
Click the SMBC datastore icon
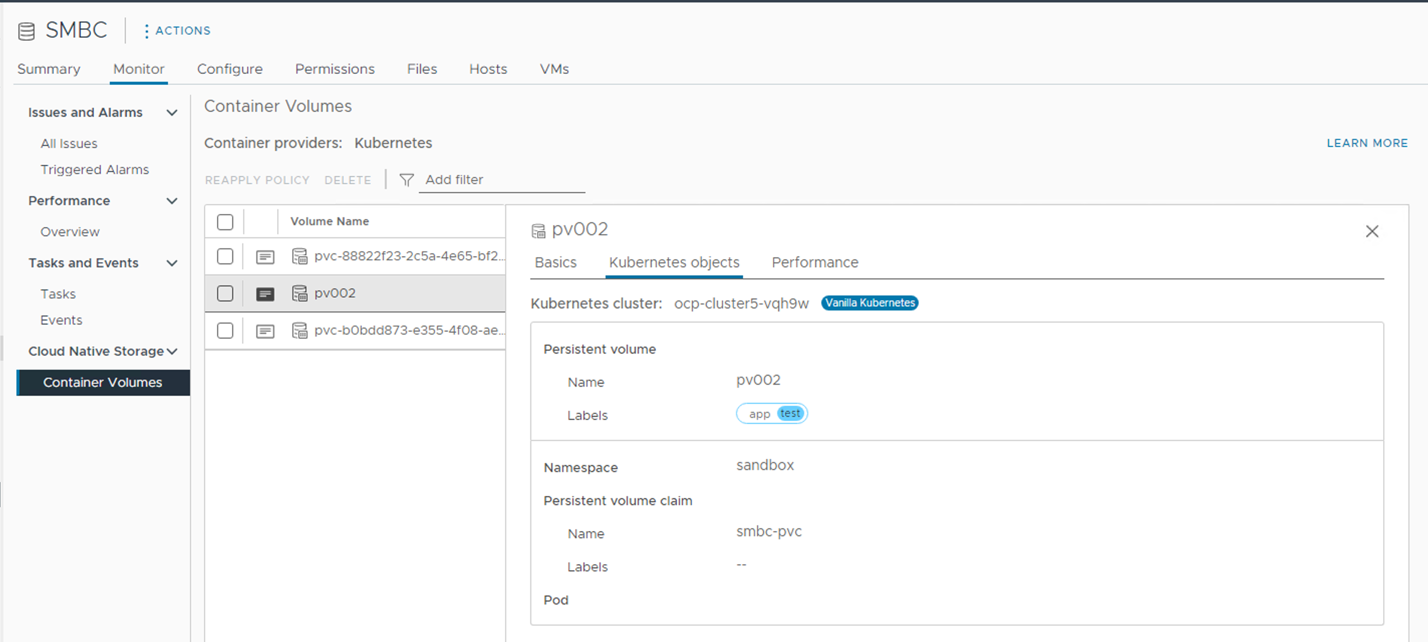(x=26, y=31)
